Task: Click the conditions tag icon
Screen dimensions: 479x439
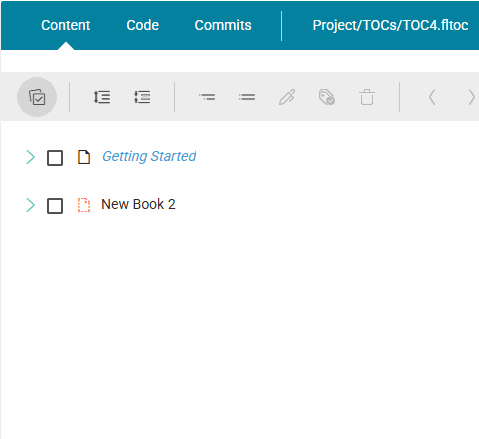Action: click(327, 97)
